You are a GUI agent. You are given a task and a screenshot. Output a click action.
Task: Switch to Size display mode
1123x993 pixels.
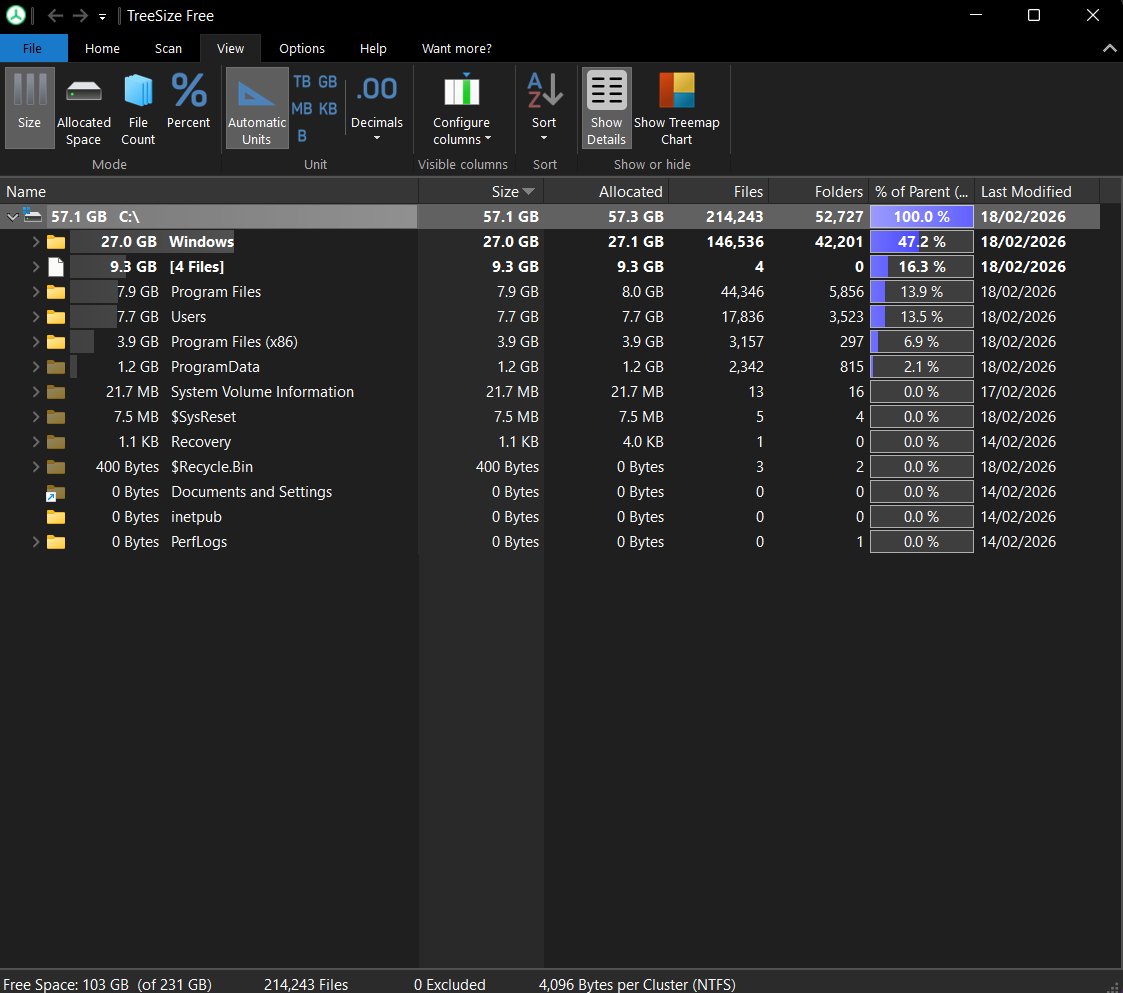pyautogui.click(x=29, y=107)
